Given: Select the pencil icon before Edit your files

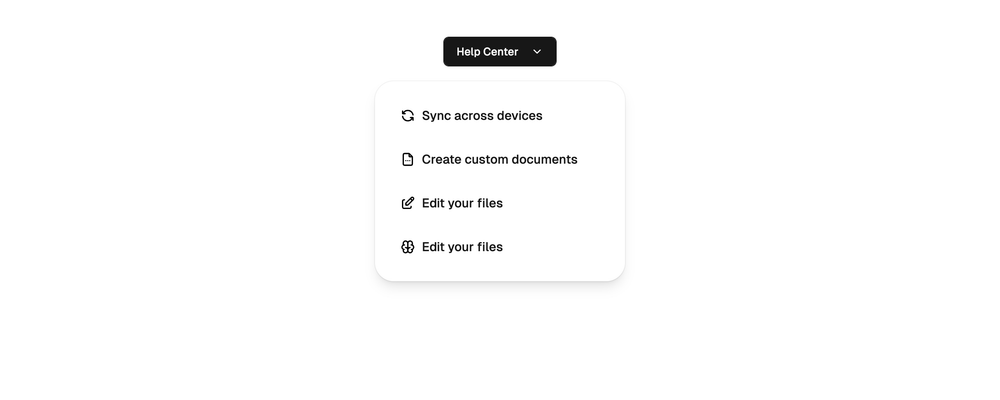Looking at the screenshot, I should coord(408,203).
